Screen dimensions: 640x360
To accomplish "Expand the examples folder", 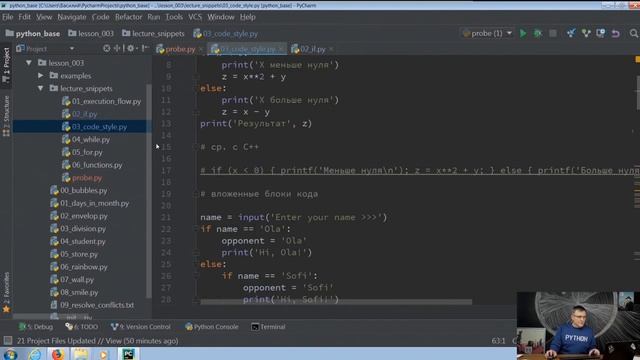I will [40, 76].
